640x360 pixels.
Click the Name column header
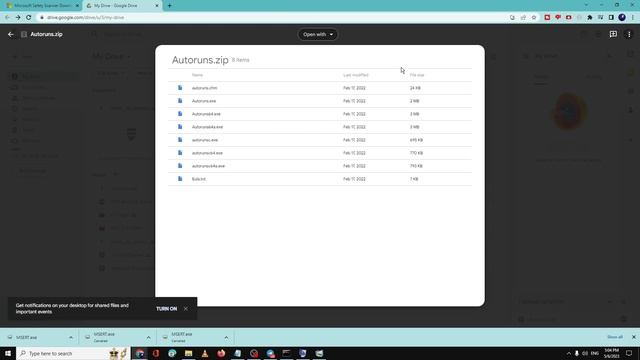(197, 75)
